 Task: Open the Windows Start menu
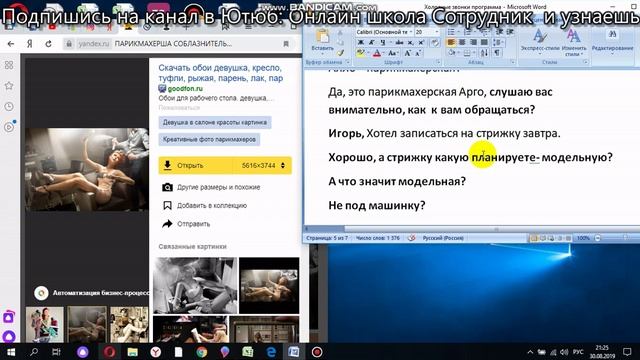(x=11, y=352)
